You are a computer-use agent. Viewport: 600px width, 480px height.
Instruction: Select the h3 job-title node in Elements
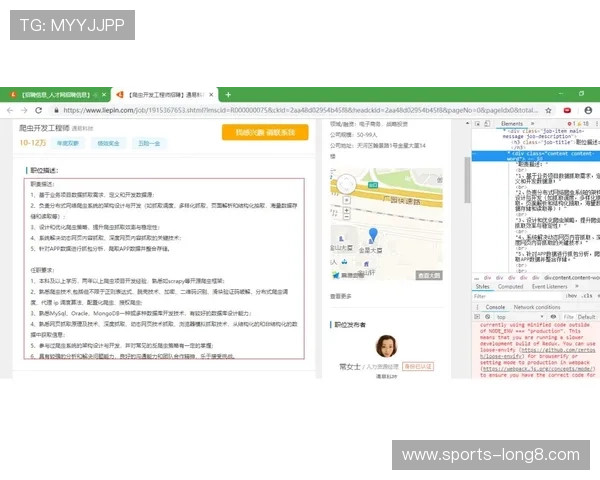(555, 142)
